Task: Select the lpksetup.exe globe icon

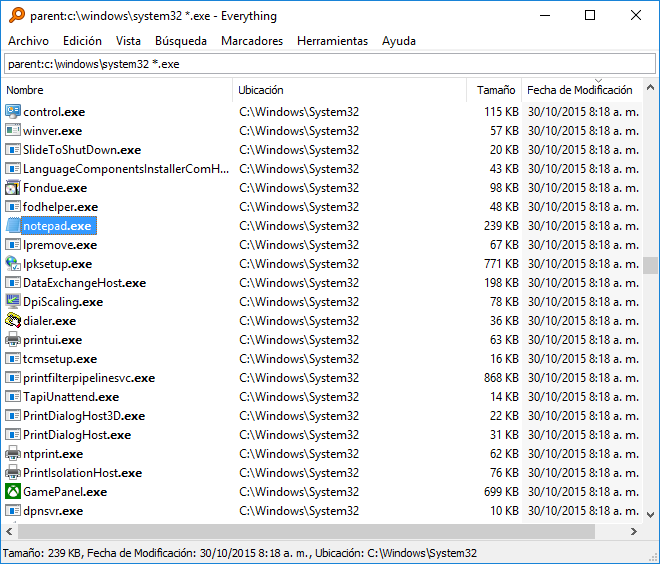Action: click(x=13, y=264)
